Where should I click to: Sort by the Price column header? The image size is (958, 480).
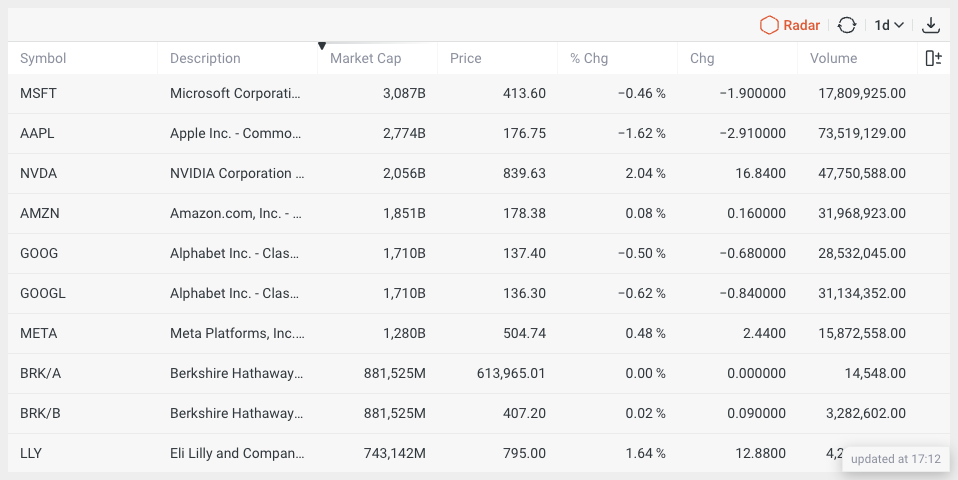[466, 58]
